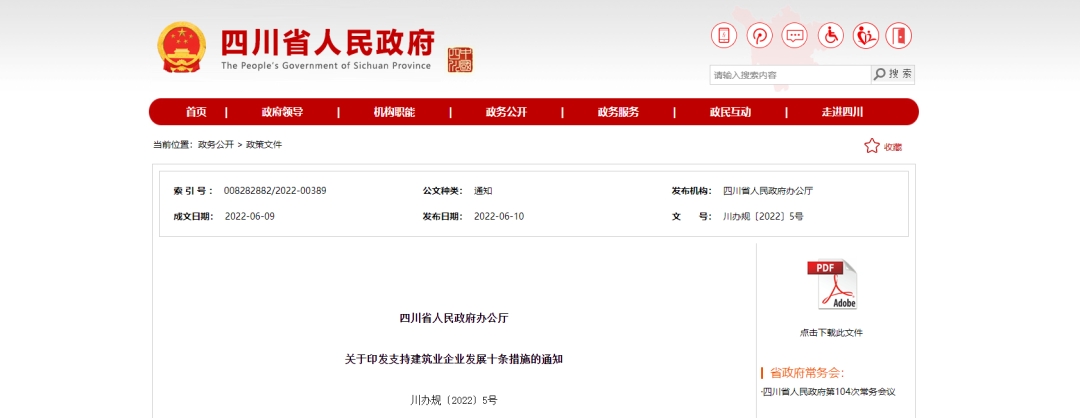This screenshot has width=1080, height=418.
Task: Click the door login icon
Action: coord(899,36)
